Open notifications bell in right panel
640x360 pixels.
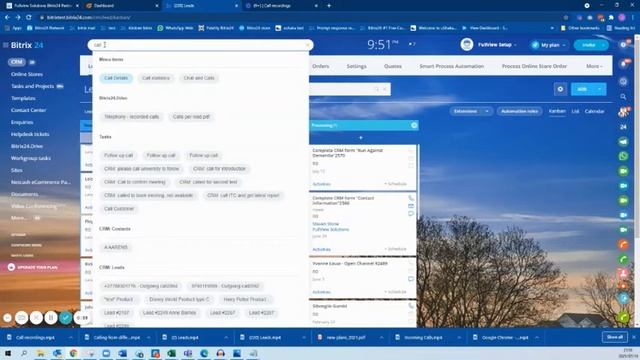point(623,64)
